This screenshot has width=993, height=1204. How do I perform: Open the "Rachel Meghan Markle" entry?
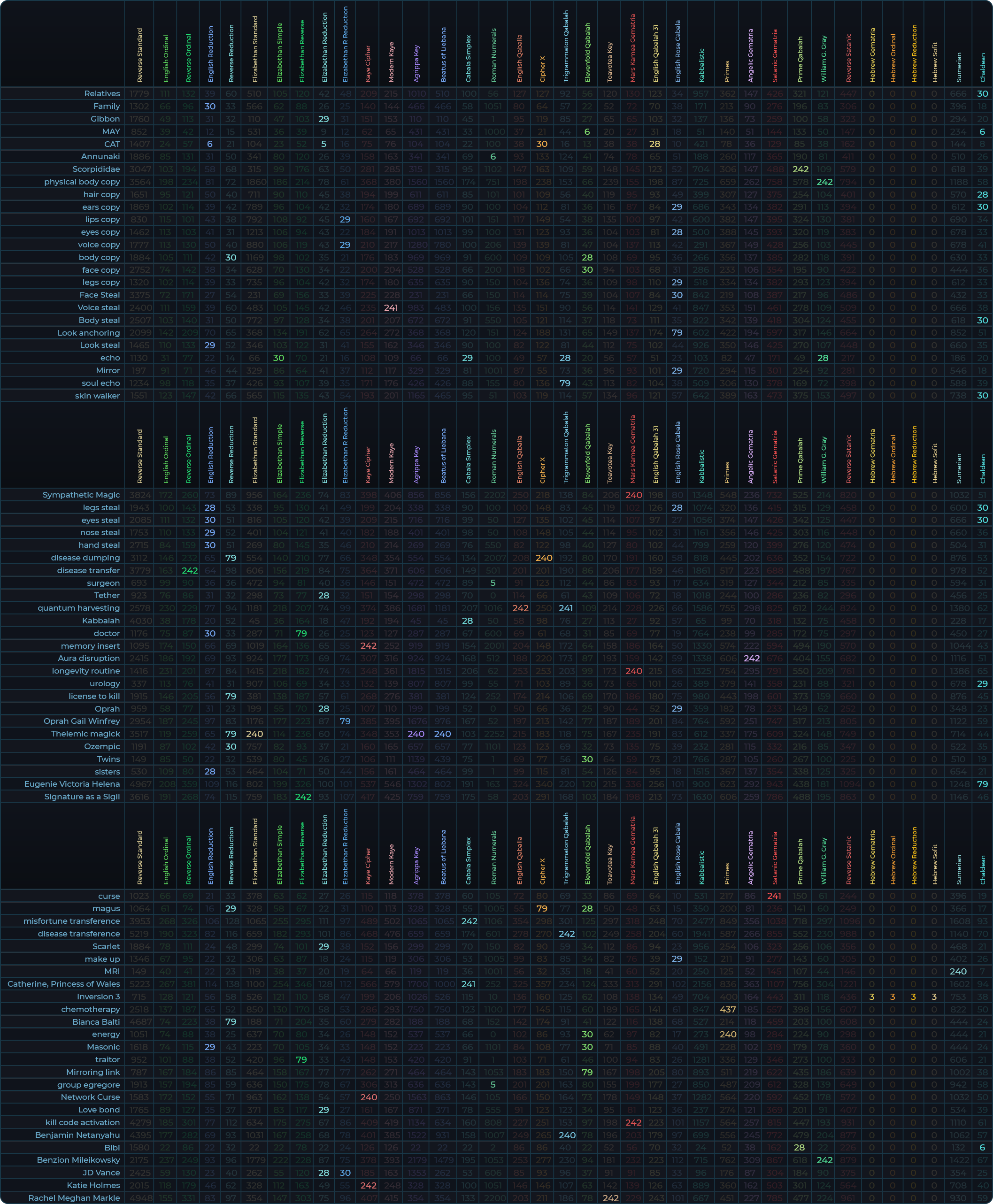(x=74, y=1198)
